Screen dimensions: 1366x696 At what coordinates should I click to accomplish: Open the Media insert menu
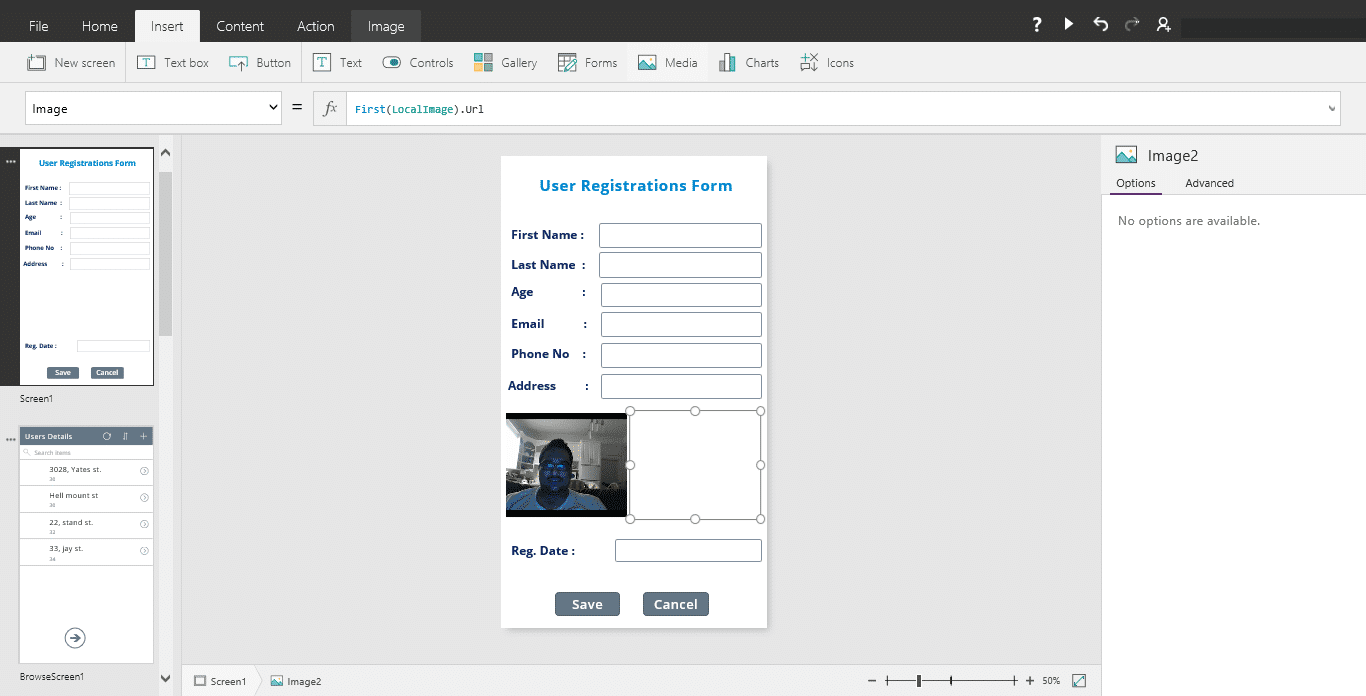click(667, 62)
